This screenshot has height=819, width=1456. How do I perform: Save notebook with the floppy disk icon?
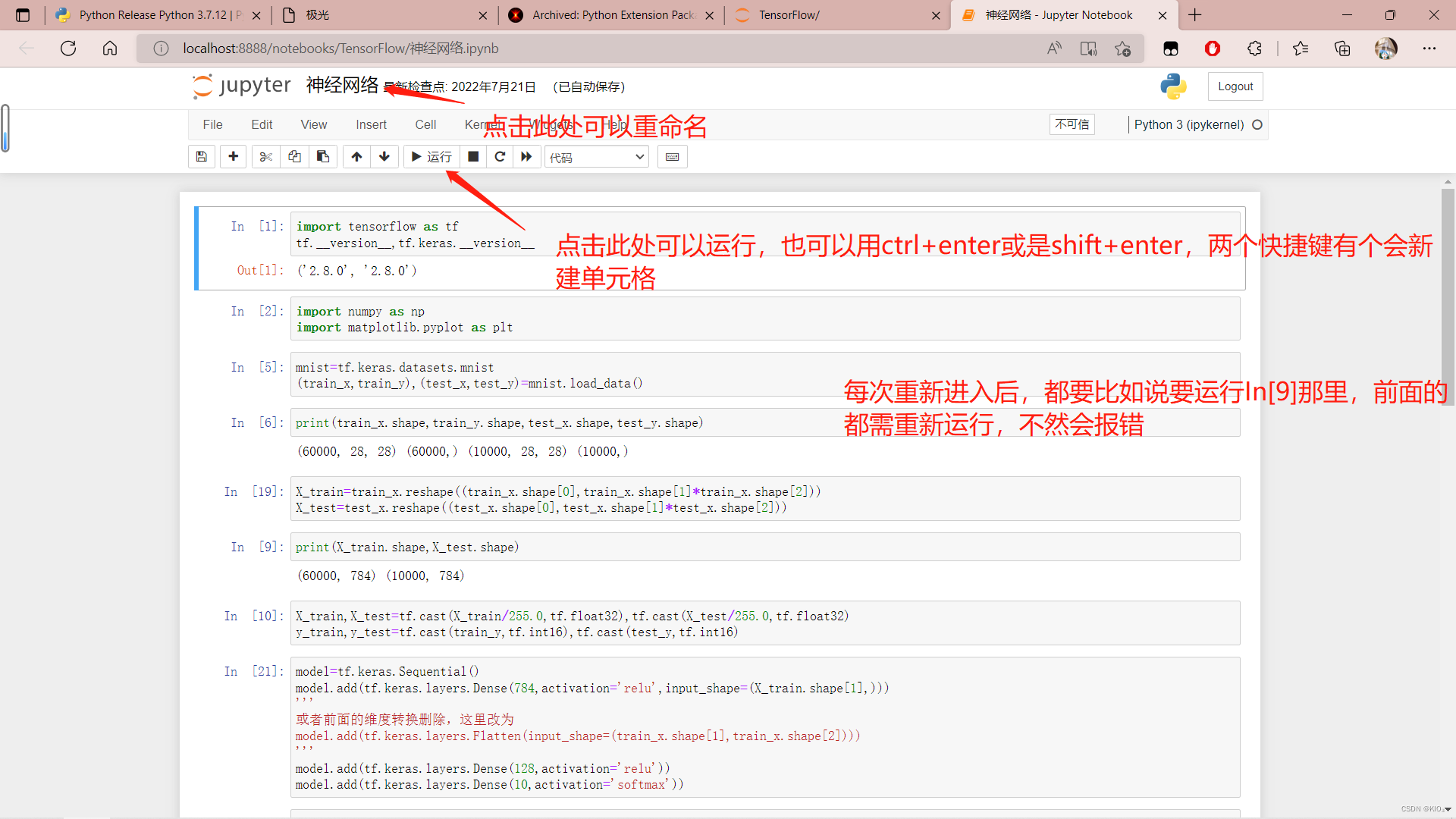(202, 157)
